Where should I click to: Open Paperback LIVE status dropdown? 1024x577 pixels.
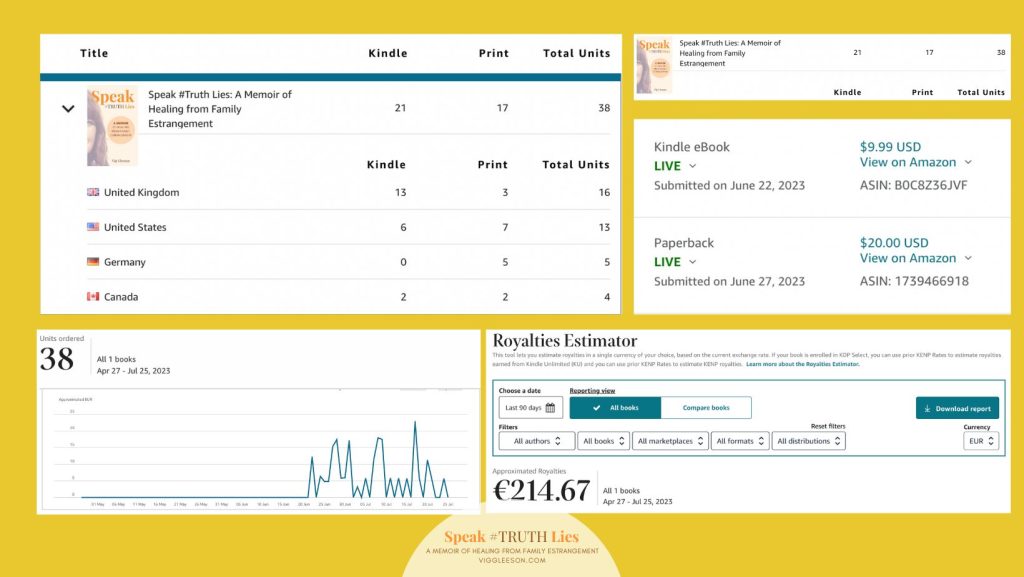click(675, 262)
